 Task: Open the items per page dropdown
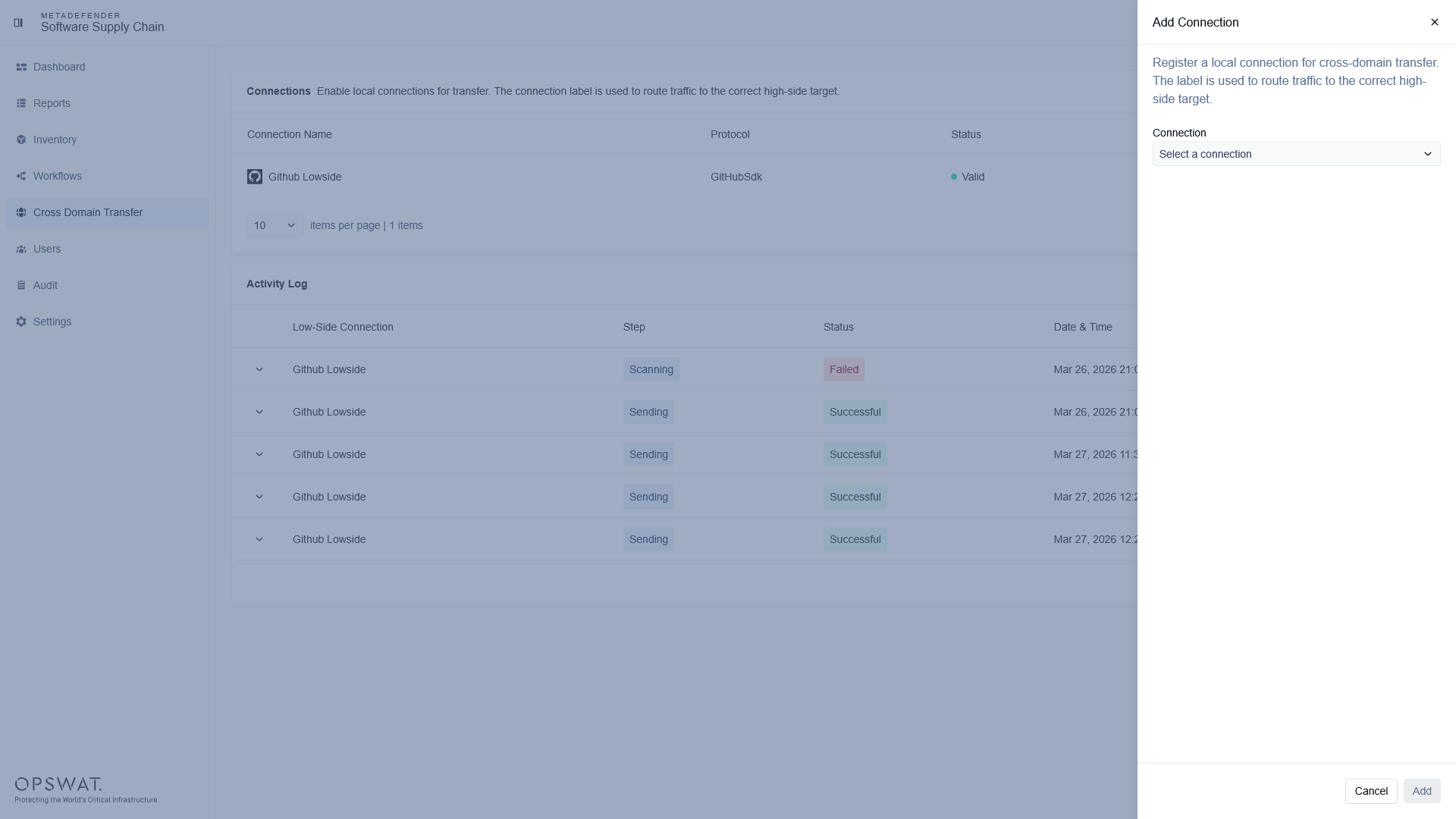[275, 225]
